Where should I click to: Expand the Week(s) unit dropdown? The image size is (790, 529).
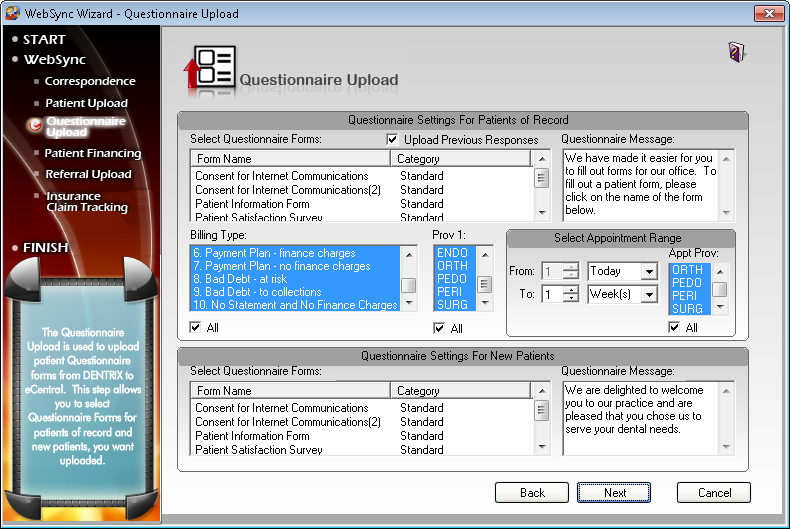pyautogui.click(x=648, y=295)
